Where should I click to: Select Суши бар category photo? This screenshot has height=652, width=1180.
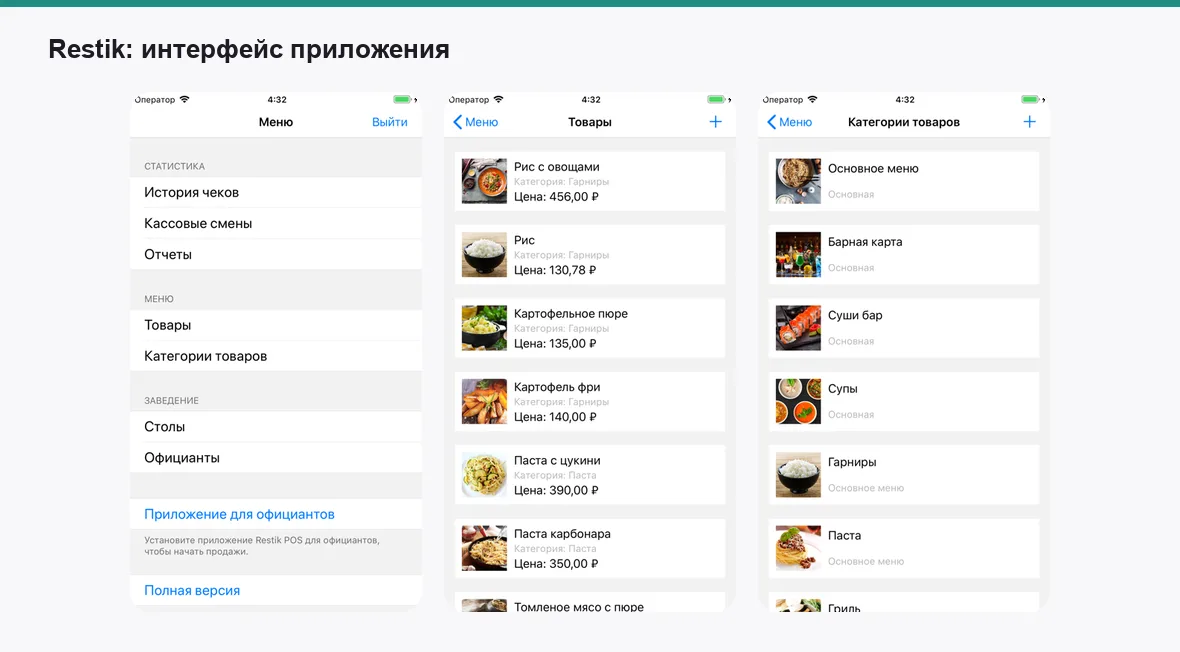[x=798, y=328]
